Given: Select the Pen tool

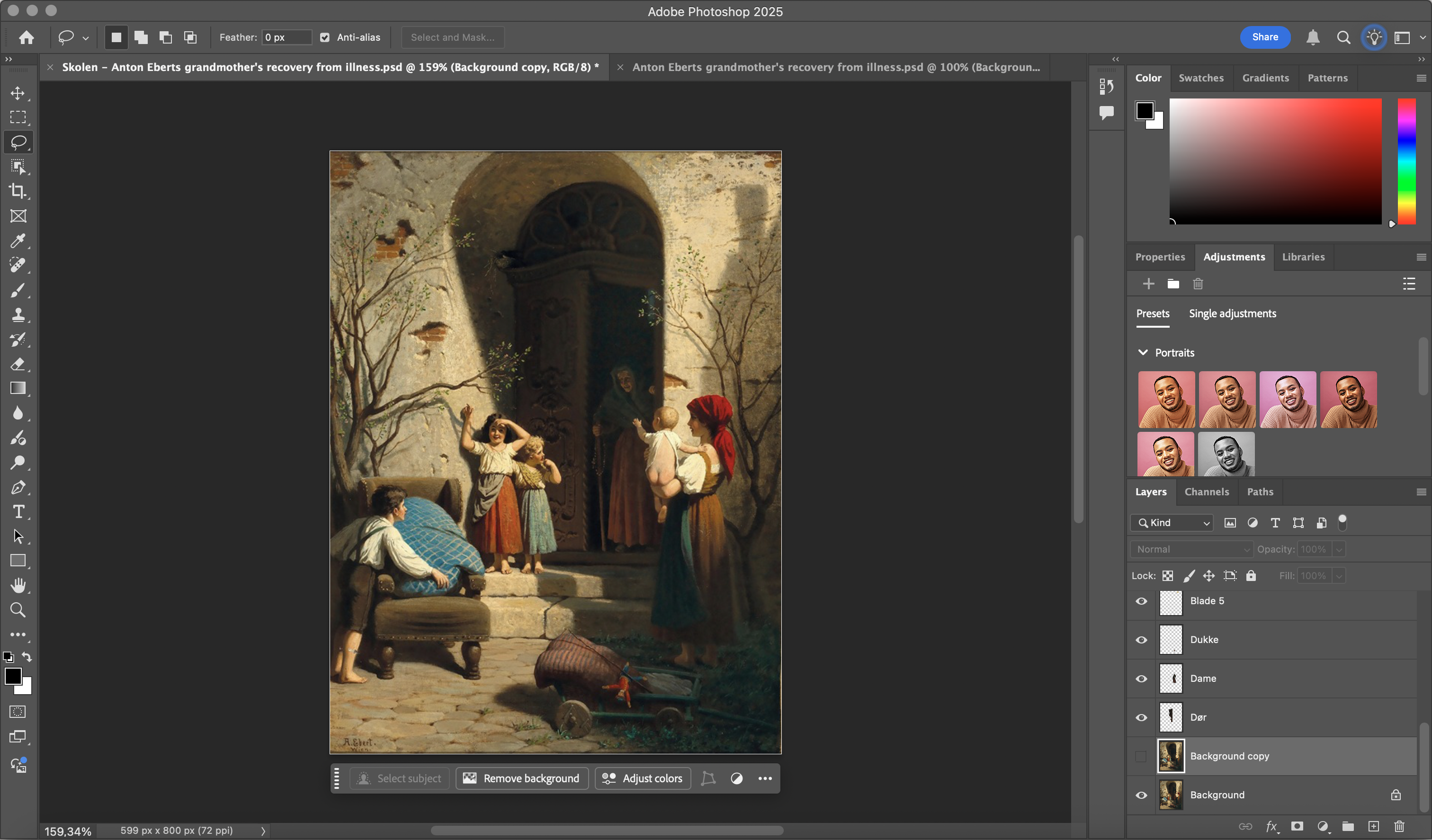Looking at the screenshot, I should tap(18, 487).
